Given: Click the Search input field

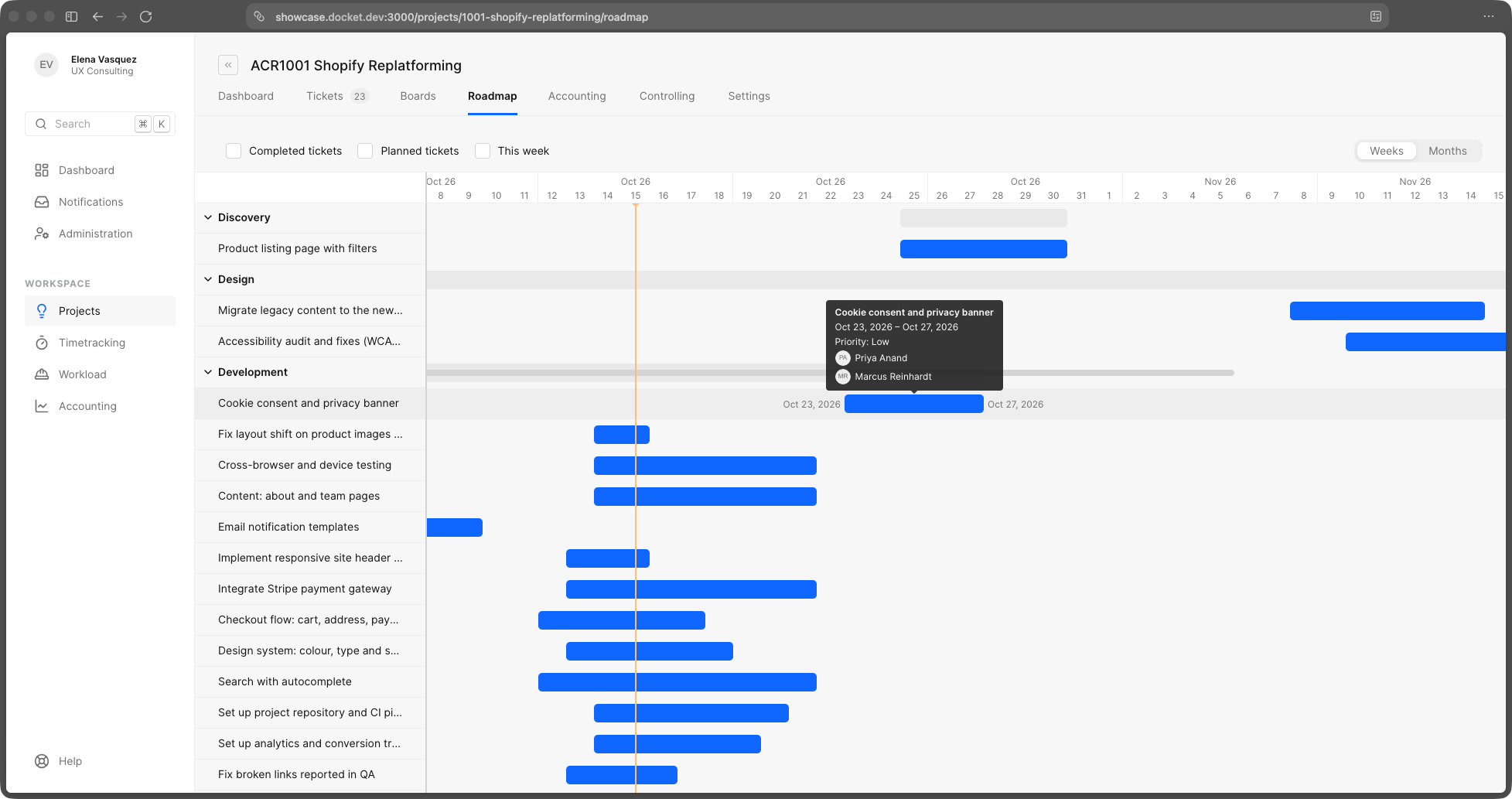Looking at the screenshot, I should [100, 124].
